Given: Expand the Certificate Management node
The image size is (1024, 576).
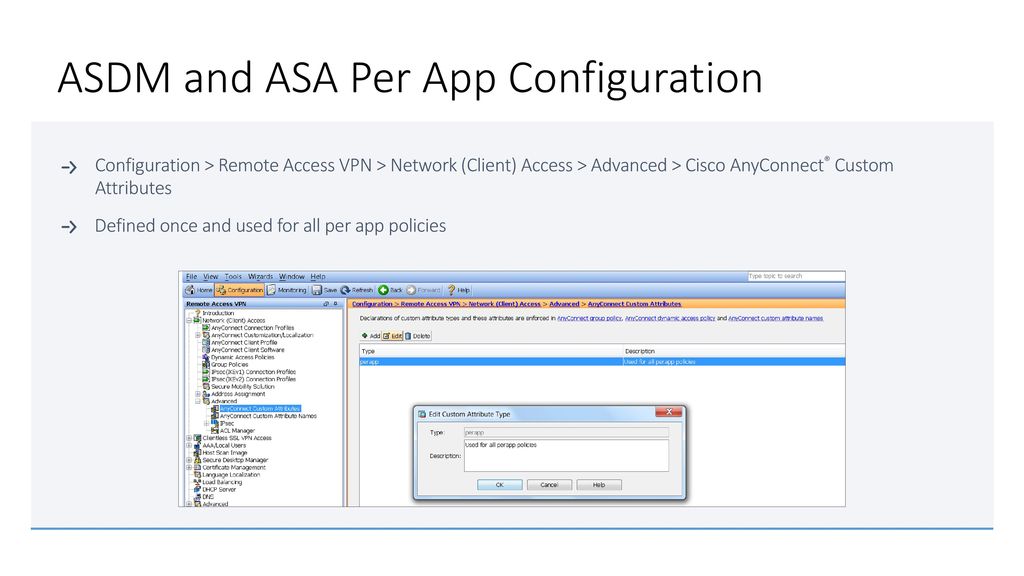Looking at the screenshot, I should click(189, 468).
